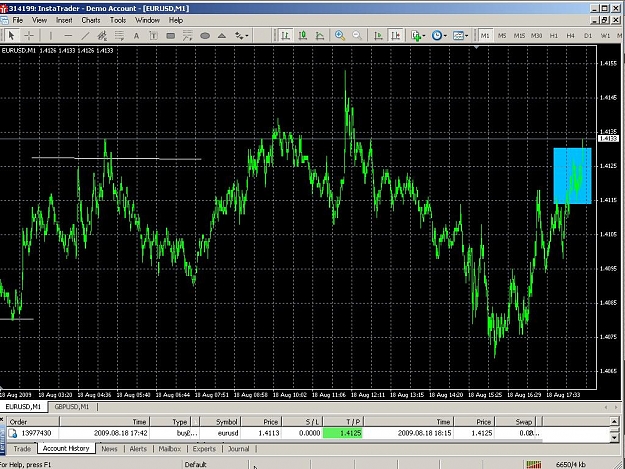Select order row 13977430
Viewport: 625px width, 469px height.
click(273, 433)
